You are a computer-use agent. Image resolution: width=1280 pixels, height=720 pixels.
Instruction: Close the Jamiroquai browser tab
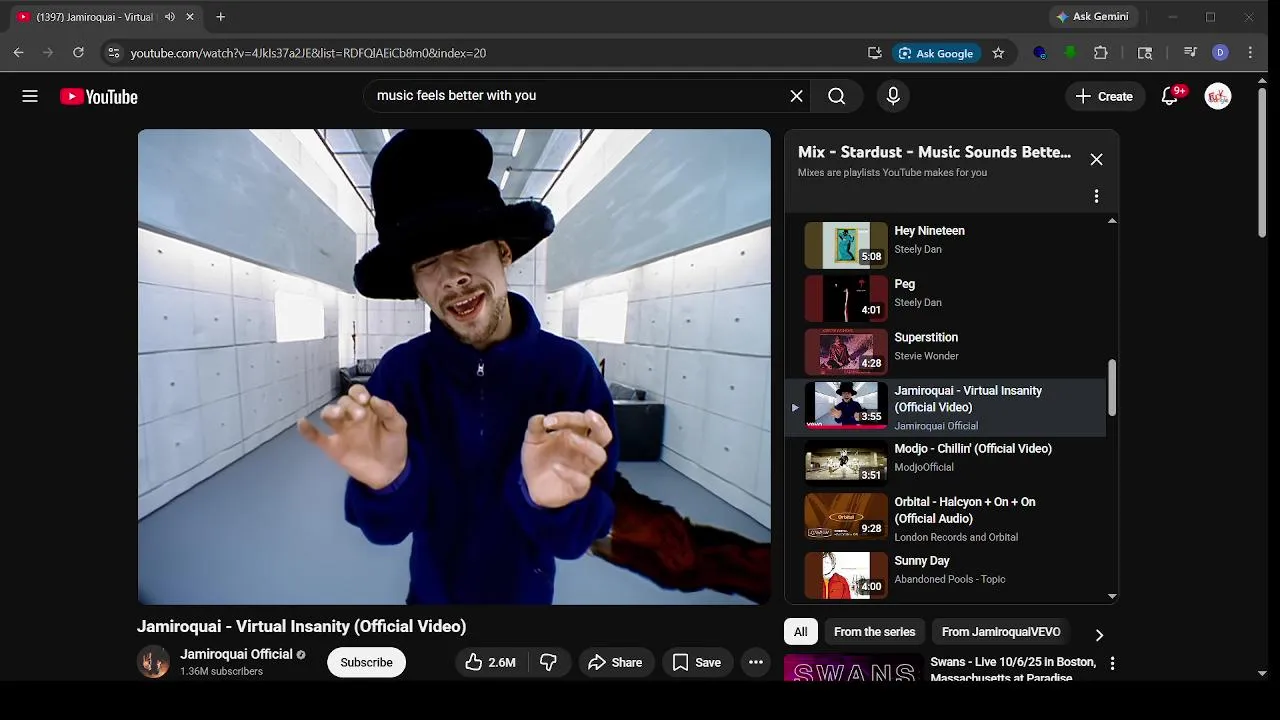pyautogui.click(x=189, y=17)
